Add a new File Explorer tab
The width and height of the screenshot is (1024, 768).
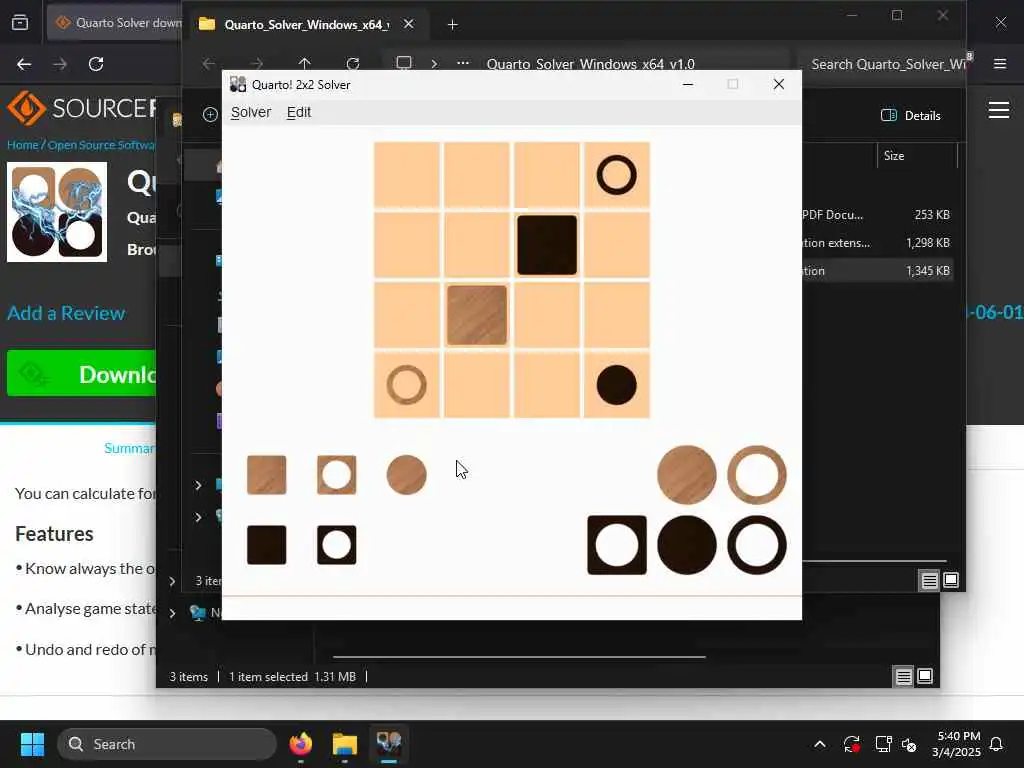453,24
